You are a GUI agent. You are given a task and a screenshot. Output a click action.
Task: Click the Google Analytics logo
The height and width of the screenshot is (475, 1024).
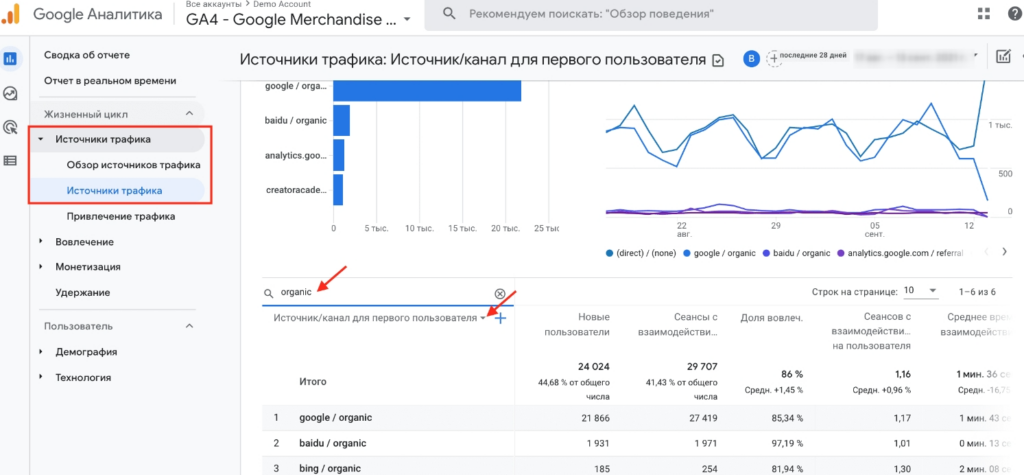click(x=10, y=14)
